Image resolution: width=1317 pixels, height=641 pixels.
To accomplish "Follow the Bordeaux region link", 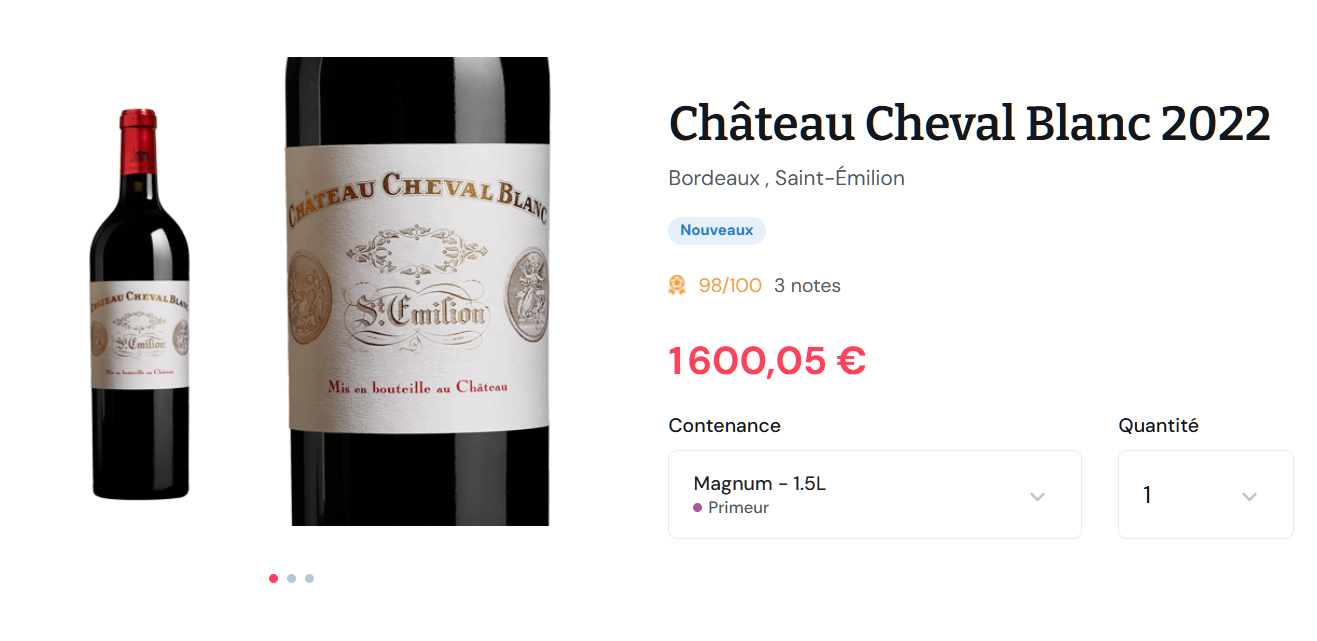I will [714, 178].
